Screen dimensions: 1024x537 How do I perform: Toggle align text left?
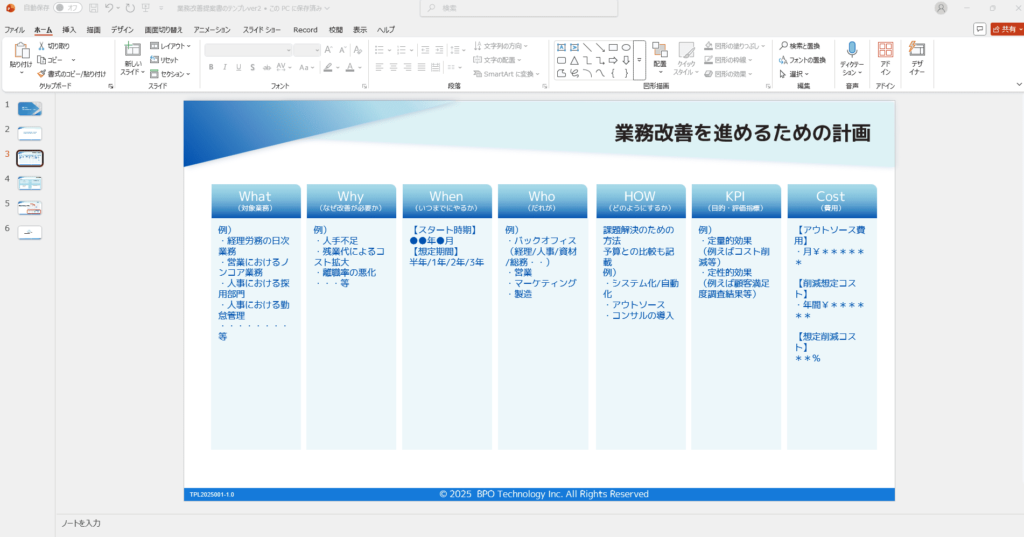(379, 67)
